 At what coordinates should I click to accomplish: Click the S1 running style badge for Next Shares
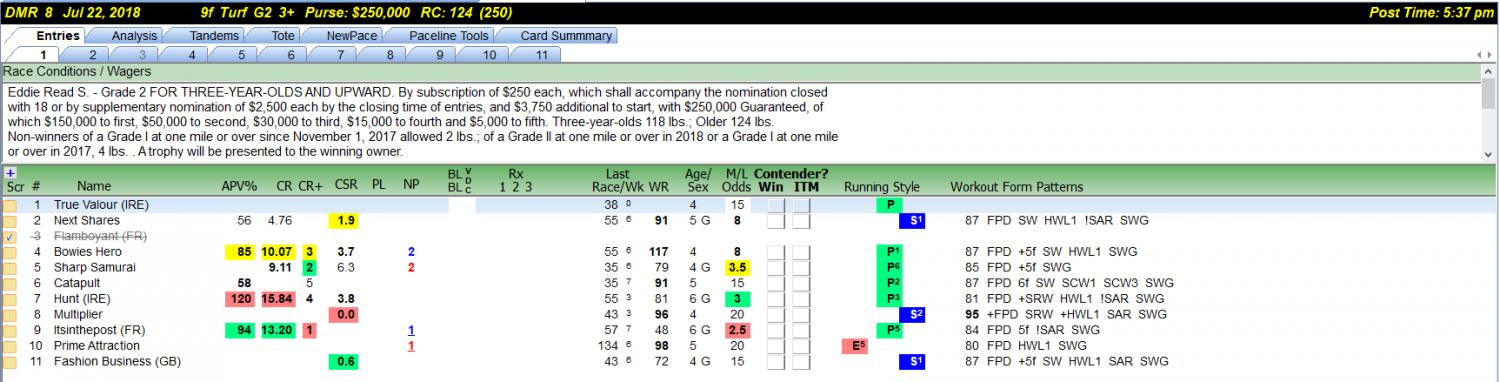coord(912,220)
